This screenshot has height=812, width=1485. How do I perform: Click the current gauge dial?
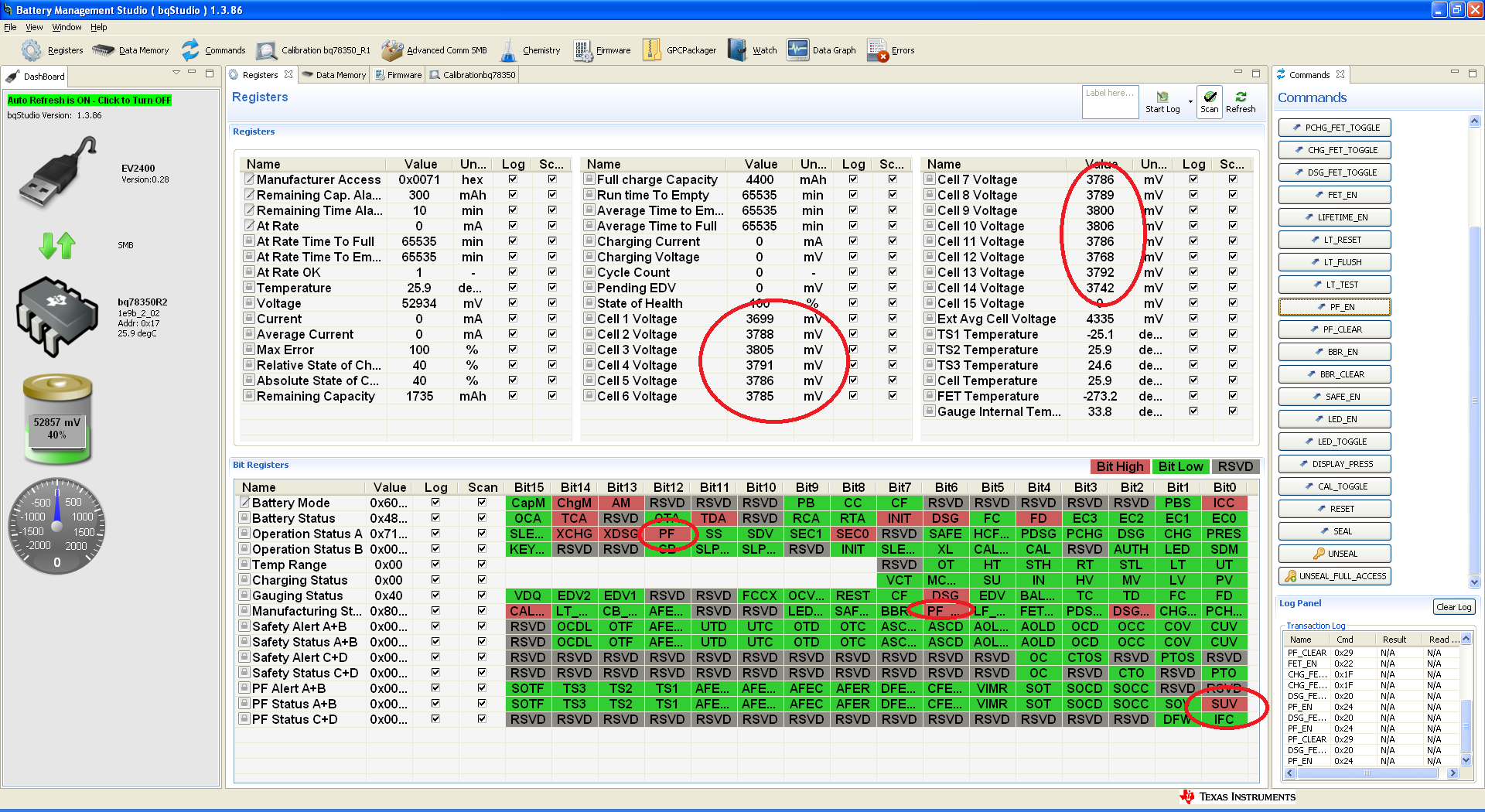click(56, 526)
